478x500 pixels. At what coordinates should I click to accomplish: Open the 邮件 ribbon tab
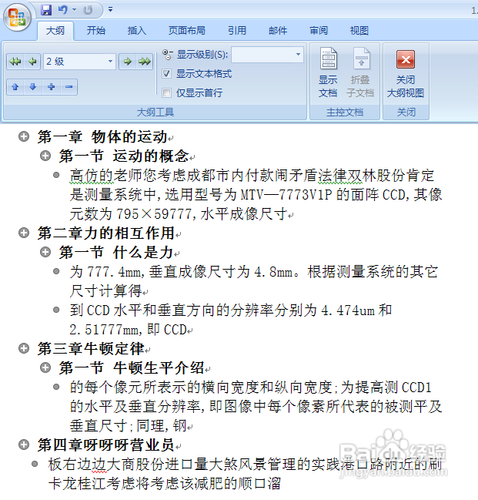click(x=278, y=31)
